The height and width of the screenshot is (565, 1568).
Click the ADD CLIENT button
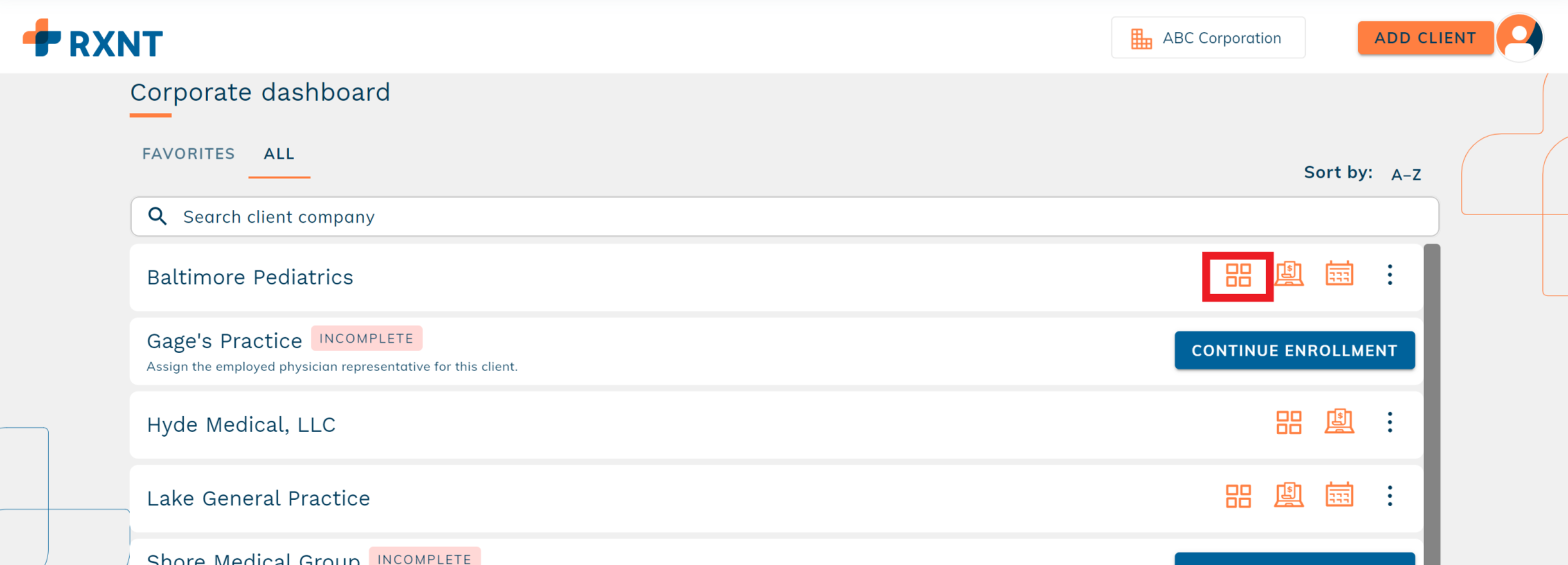pos(1425,38)
